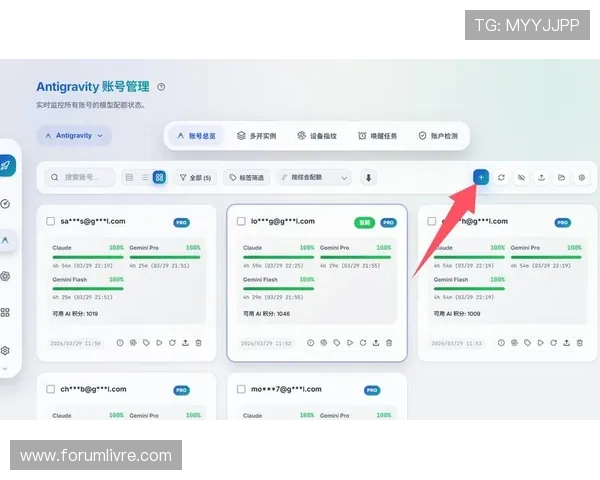Click play icon on card dated 2026/03/29 11:53
The width and height of the screenshot is (600, 480).
coord(540,343)
